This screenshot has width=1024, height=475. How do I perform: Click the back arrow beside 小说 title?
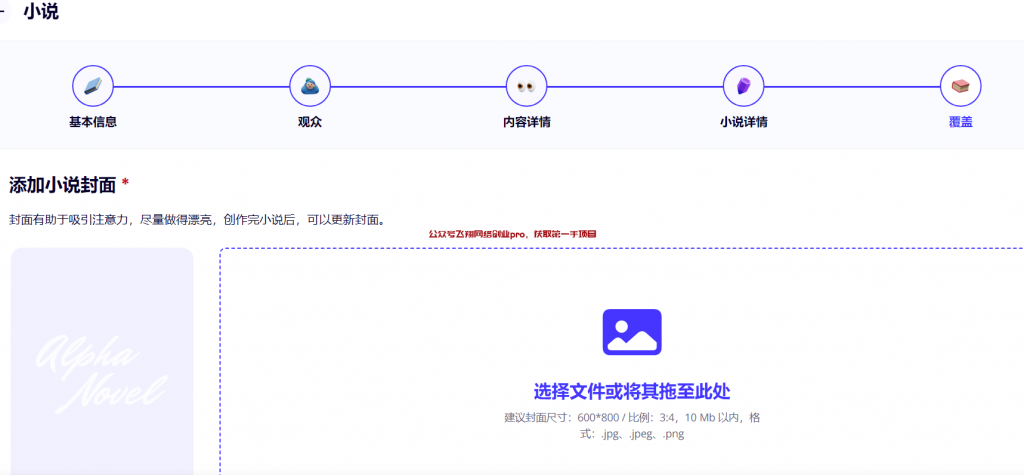[3, 13]
